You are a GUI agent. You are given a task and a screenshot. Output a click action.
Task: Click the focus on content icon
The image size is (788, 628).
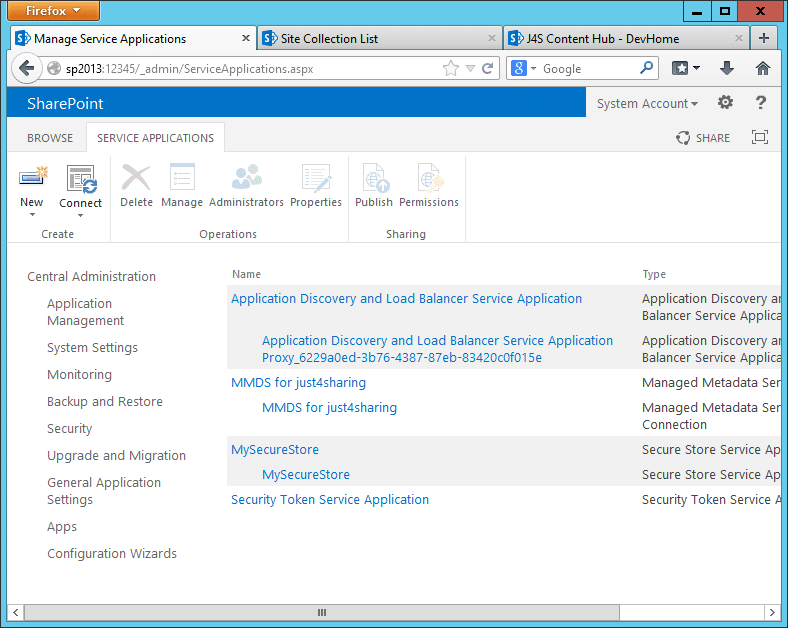(760, 137)
